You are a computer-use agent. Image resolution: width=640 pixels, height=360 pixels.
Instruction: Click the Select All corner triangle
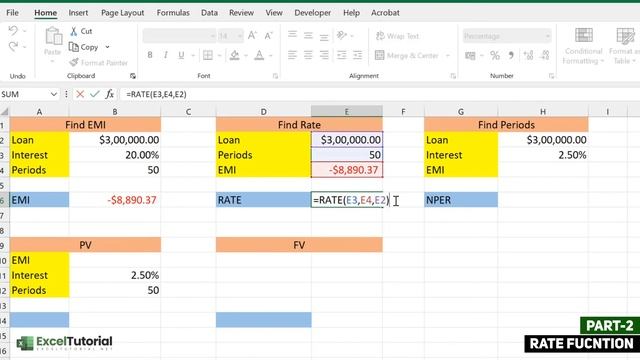pyautogui.click(x=4, y=111)
